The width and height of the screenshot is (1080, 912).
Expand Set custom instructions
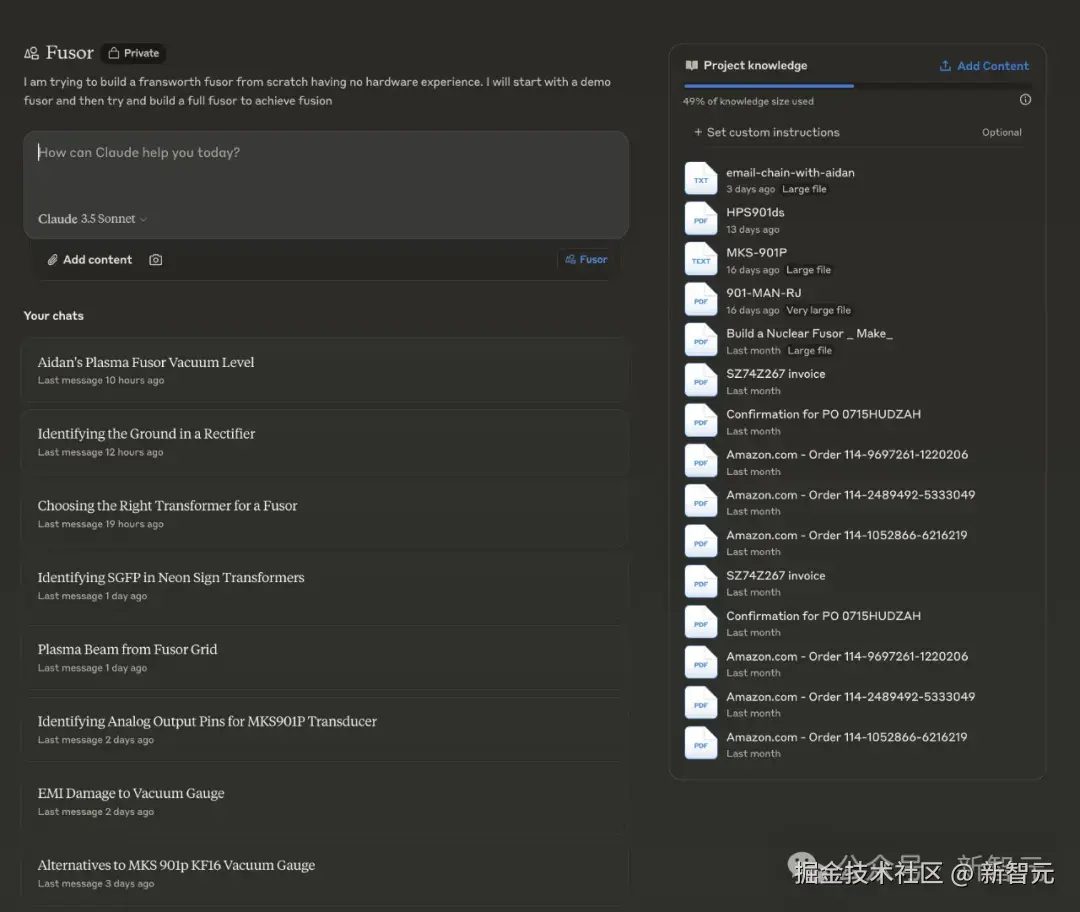tap(767, 132)
